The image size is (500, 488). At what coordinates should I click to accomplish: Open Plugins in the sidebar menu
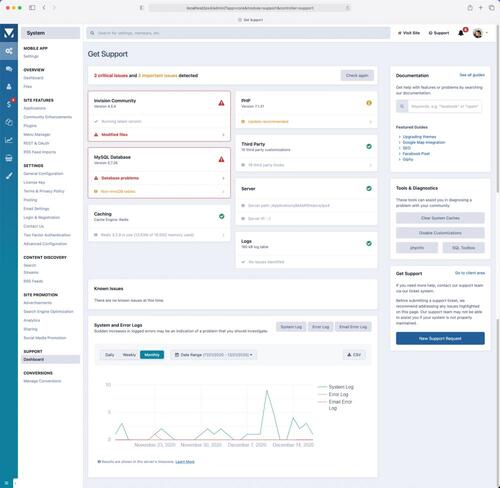click(x=30, y=126)
